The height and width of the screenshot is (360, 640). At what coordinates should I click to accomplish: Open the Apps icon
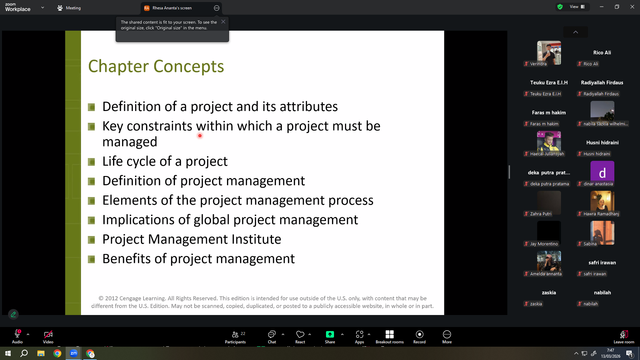pyautogui.click(x=359, y=334)
